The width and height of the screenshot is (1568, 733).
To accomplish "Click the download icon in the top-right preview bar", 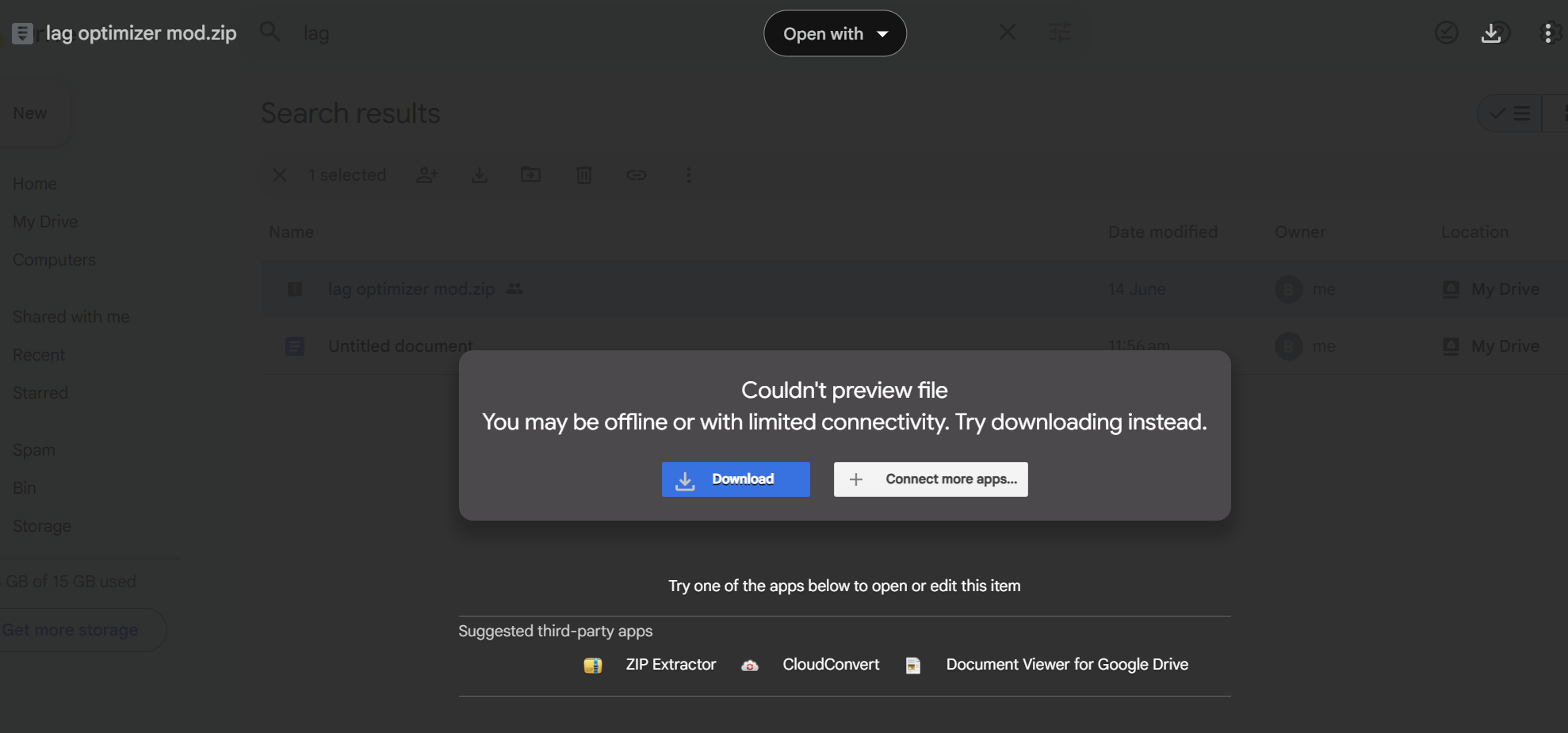I will click(x=1491, y=33).
